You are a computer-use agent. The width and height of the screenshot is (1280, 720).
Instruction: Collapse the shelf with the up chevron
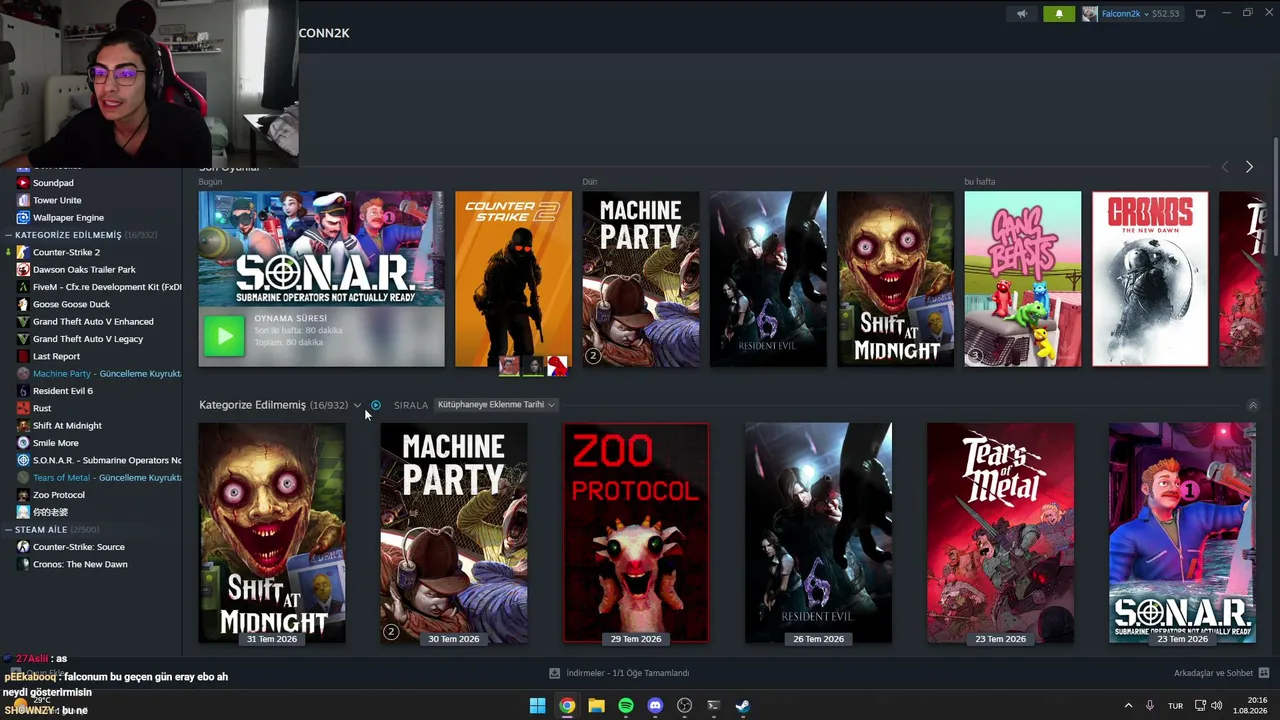pyautogui.click(x=1253, y=405)
